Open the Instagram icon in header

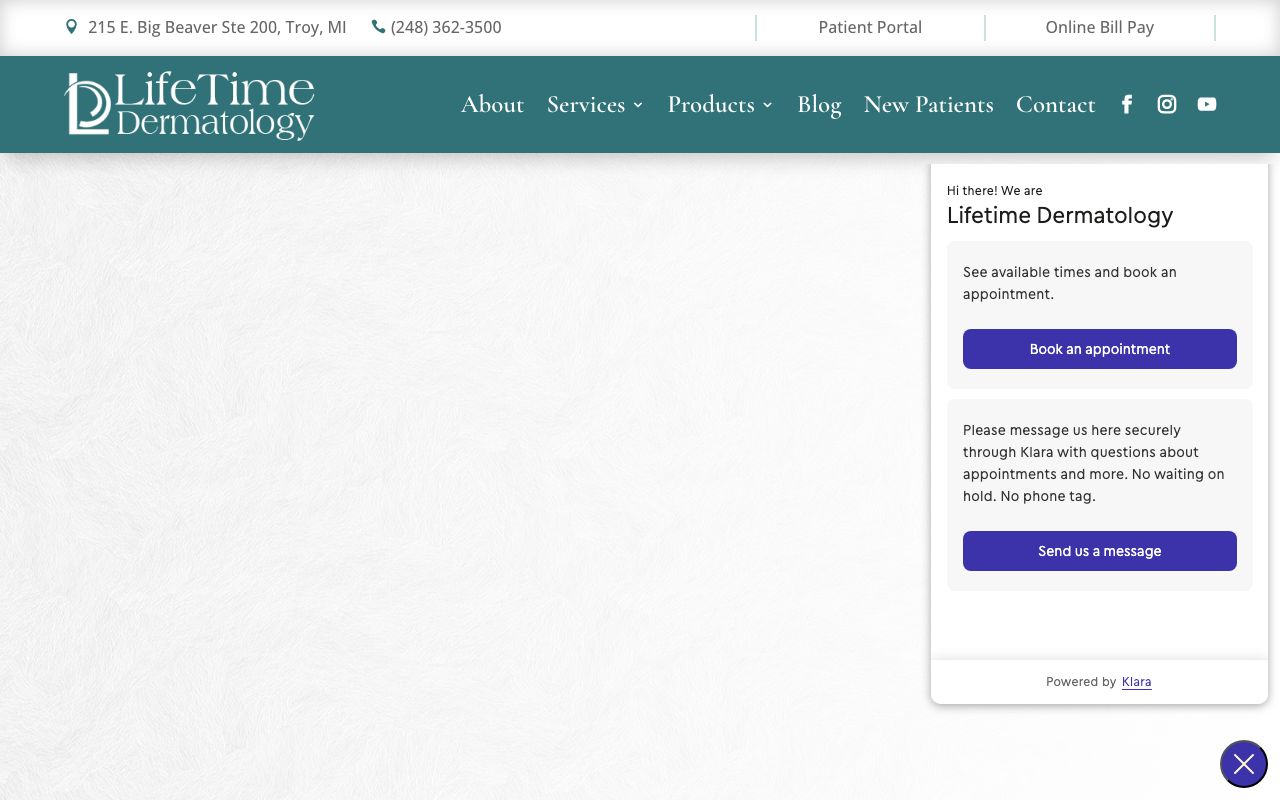pos(1167,104)
